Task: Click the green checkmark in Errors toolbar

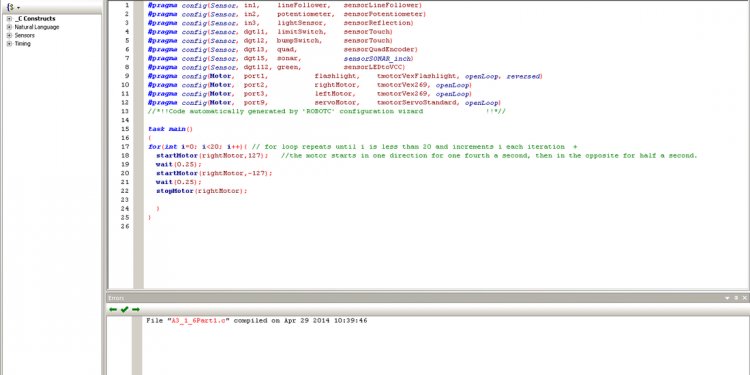Action: click(x=124, y=309)
